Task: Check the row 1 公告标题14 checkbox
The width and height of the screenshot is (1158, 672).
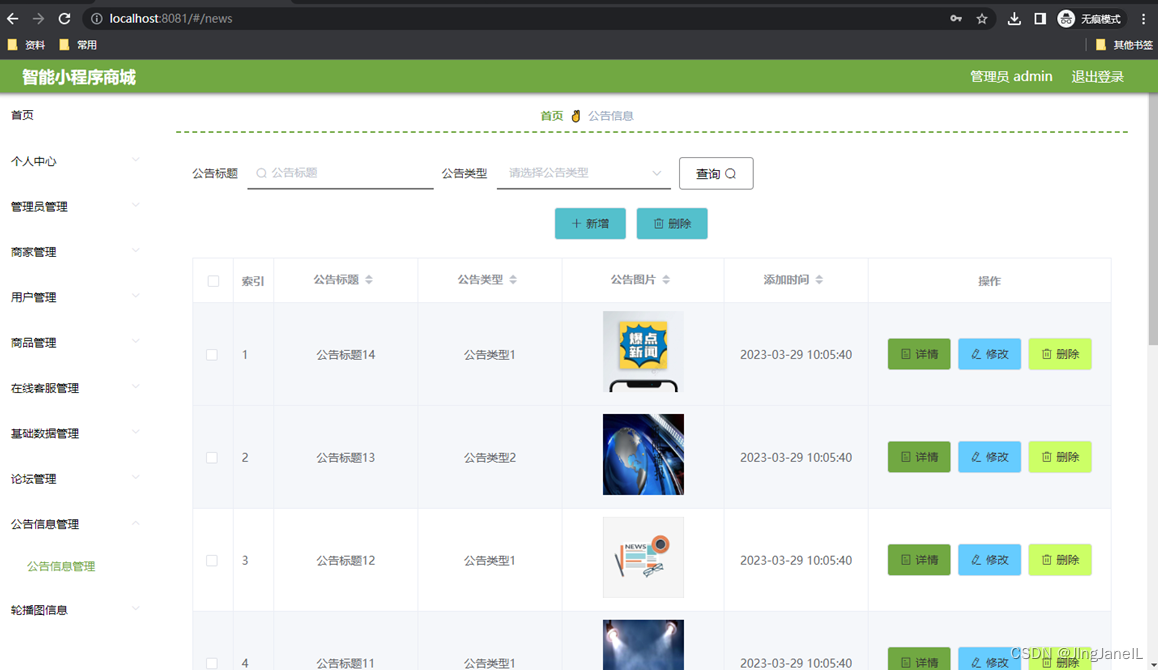Action: (212, 355)
